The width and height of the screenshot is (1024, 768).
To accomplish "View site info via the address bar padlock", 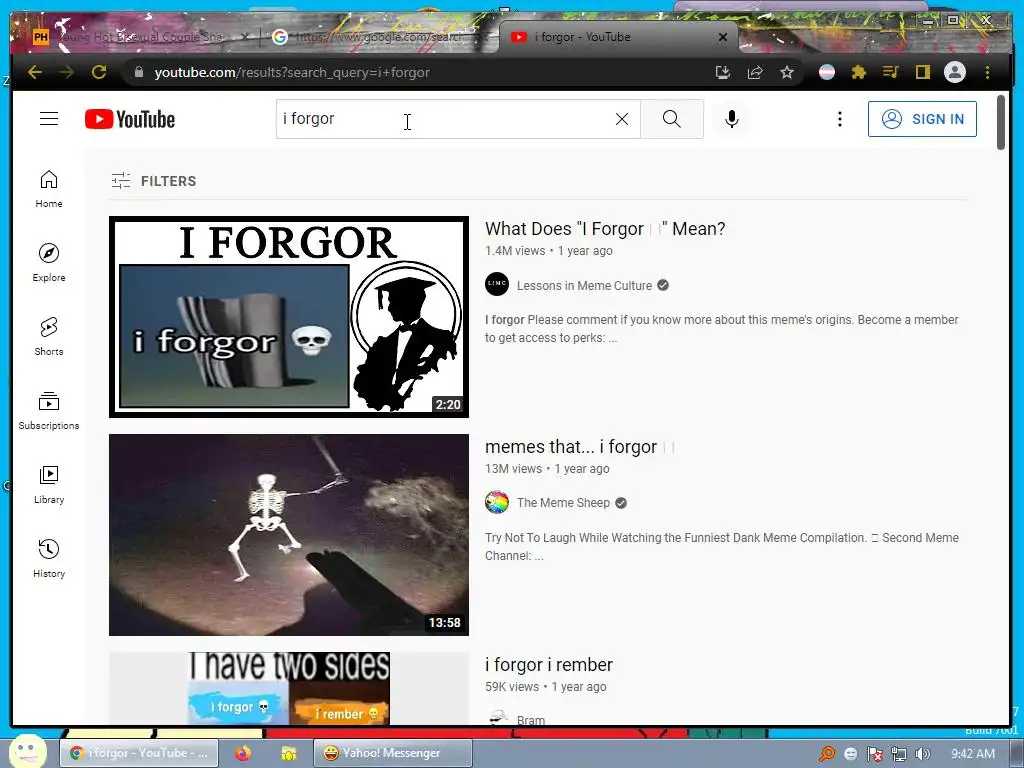I will tap(138, 72).
